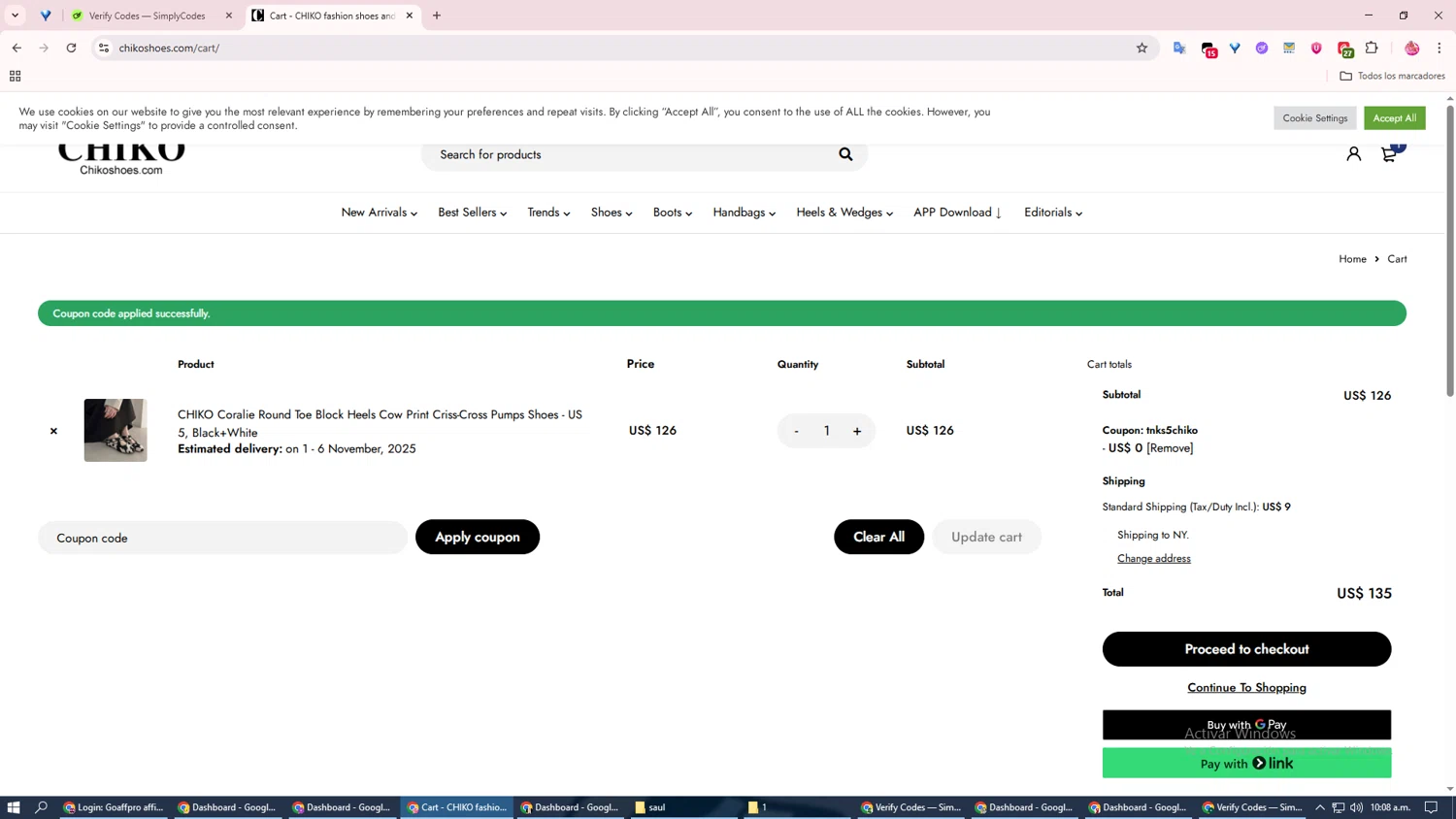View site information icon in the address bar
This screenshot has width=1456, height=819.
coord(104,48)
